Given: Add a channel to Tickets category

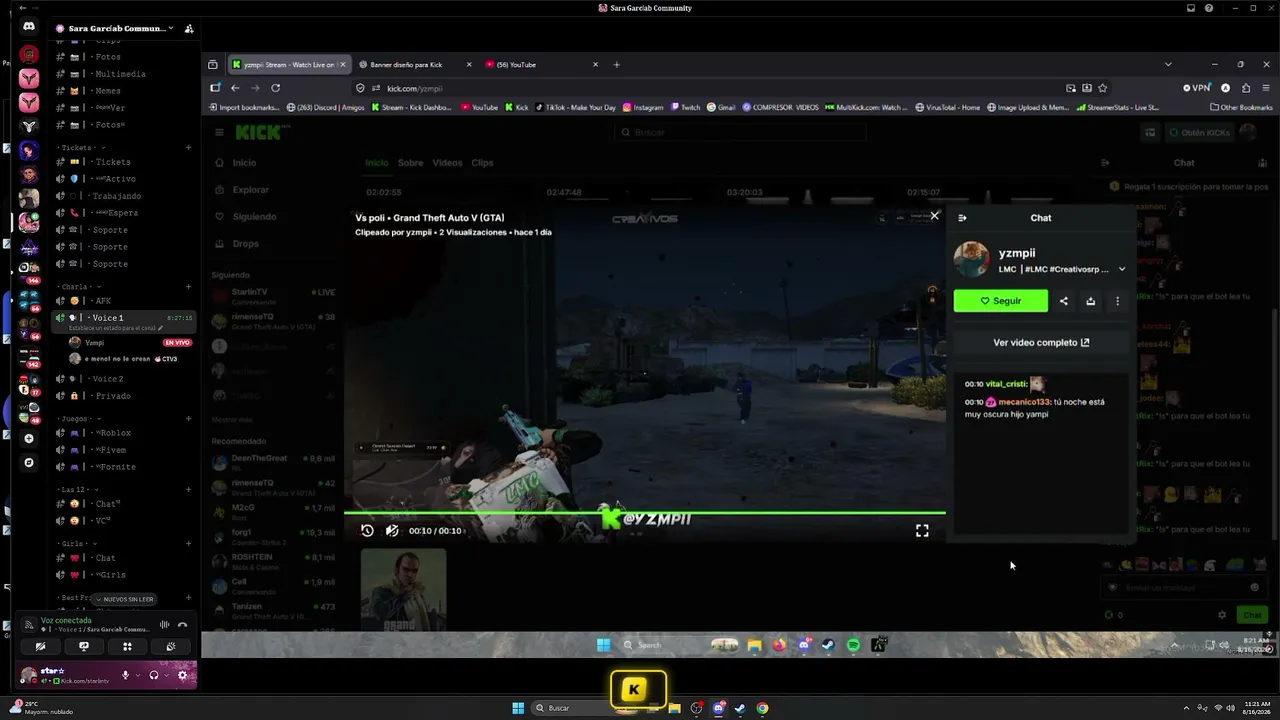Looking at the screenshot, I should 188,148.
